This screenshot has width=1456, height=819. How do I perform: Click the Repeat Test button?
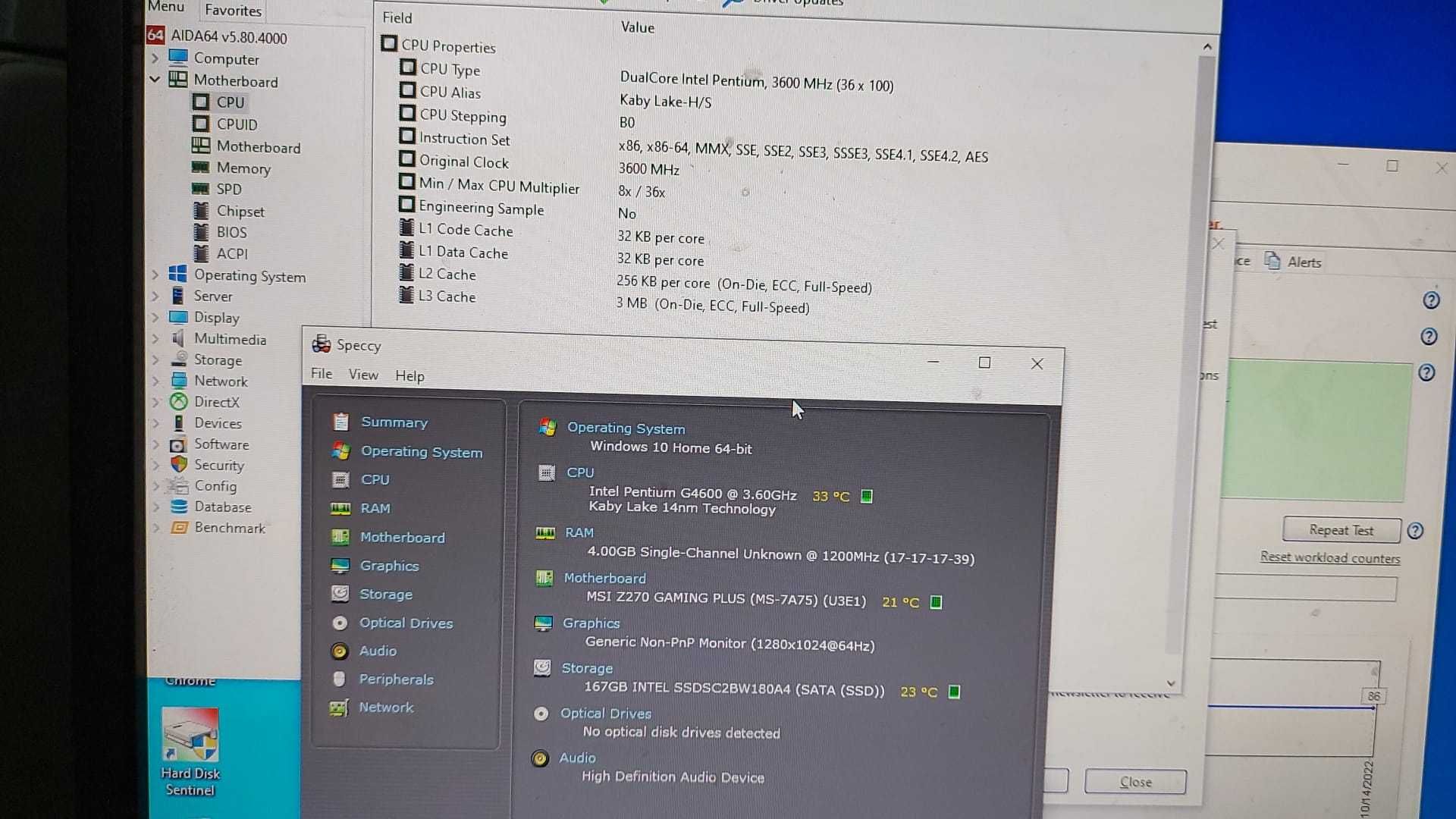(x=1341, y=530)
